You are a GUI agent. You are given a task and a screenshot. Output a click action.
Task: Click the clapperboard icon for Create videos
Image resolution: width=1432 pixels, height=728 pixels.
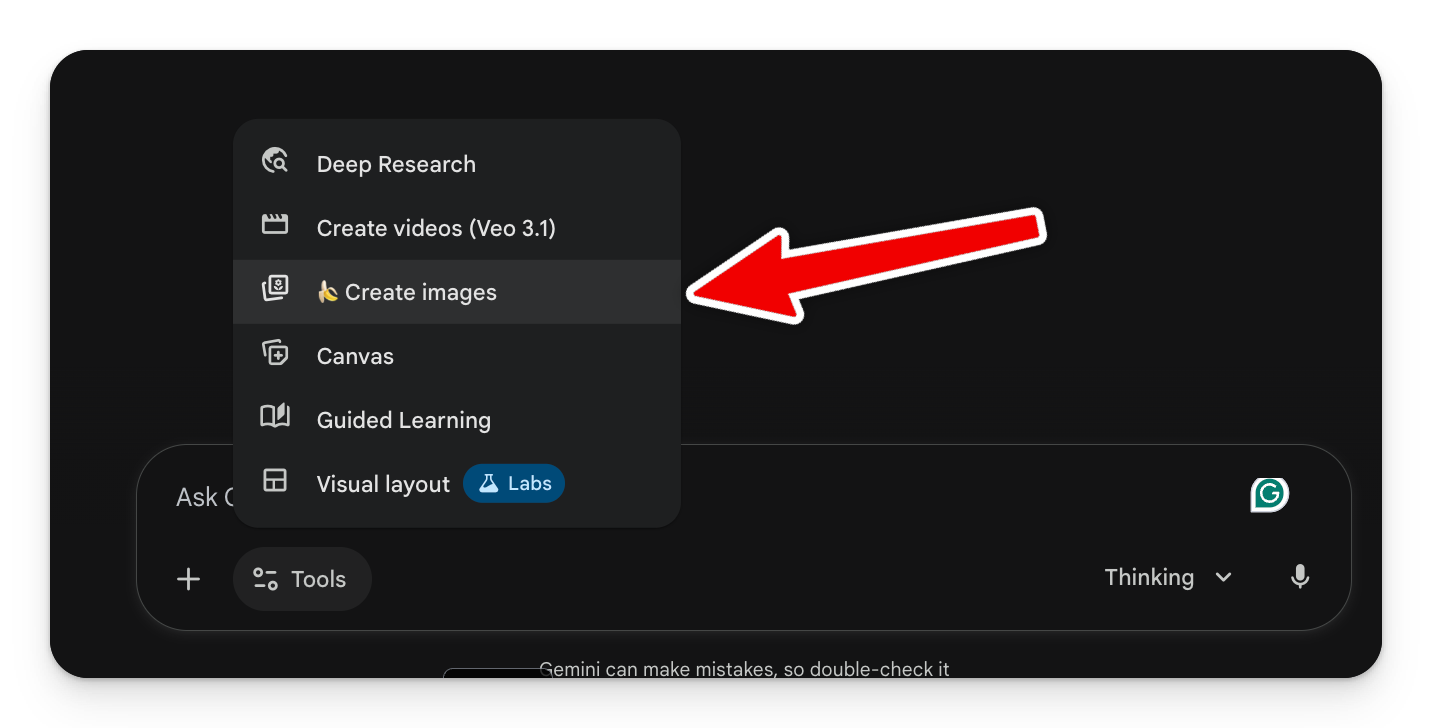click(275, 225)
